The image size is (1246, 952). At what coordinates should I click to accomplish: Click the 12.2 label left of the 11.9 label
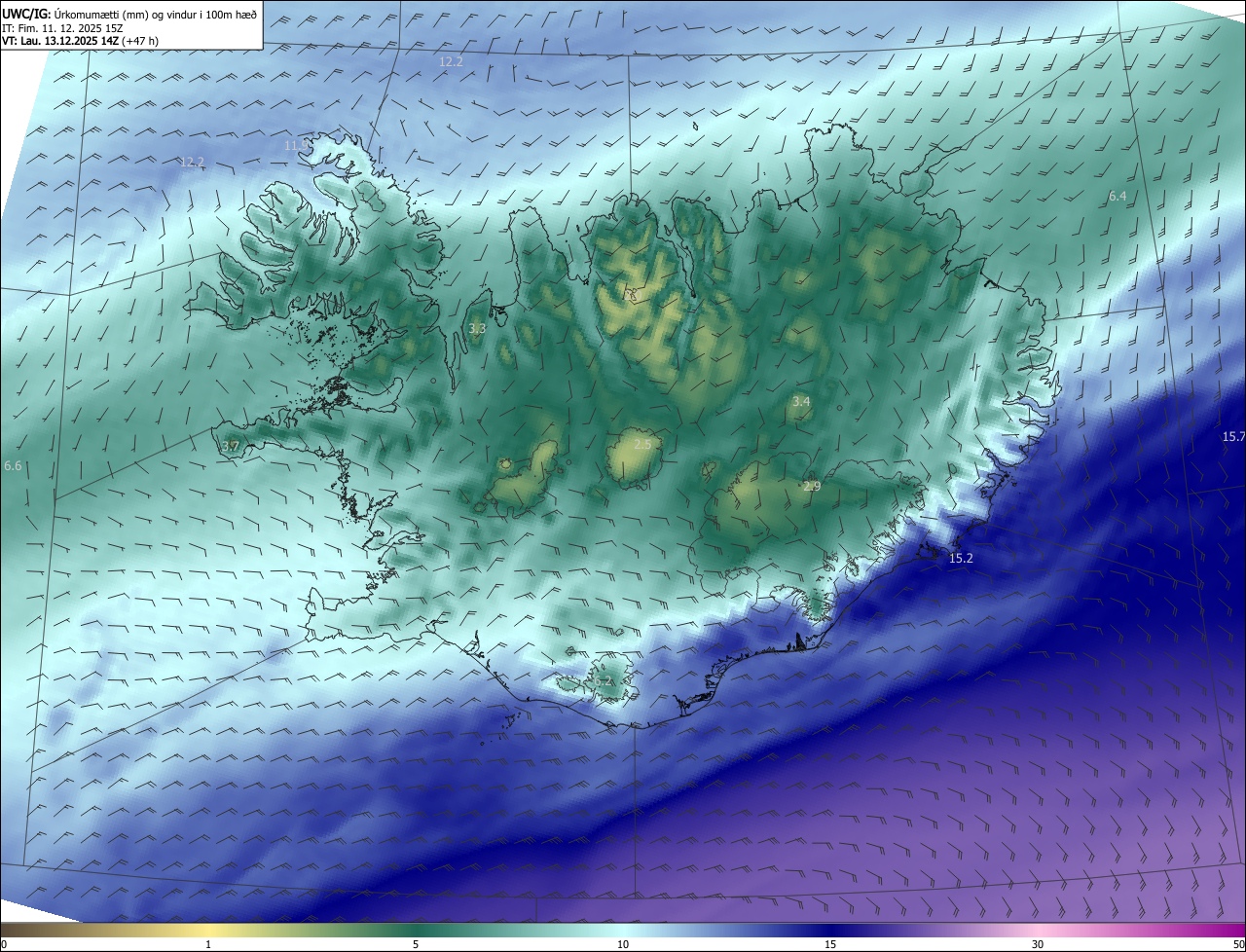[x=192, y=162]
